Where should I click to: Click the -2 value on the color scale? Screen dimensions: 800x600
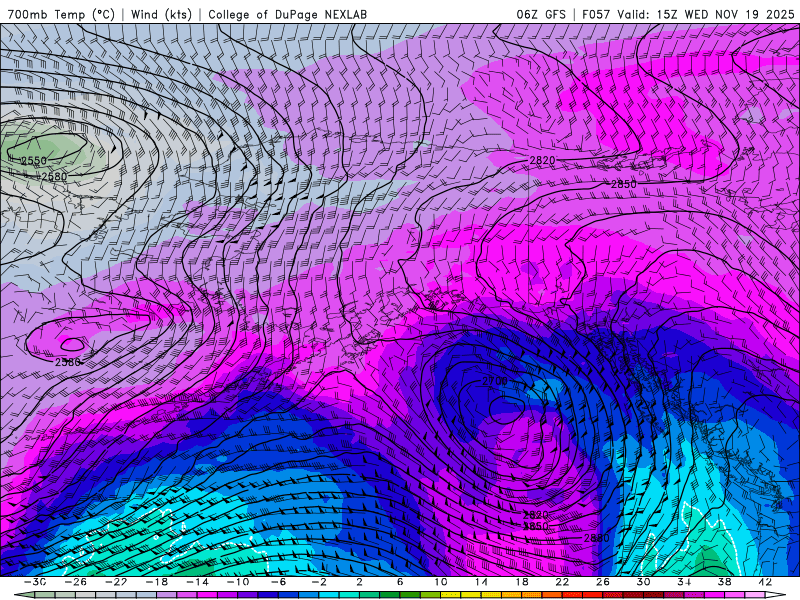[x=319, y=582]
